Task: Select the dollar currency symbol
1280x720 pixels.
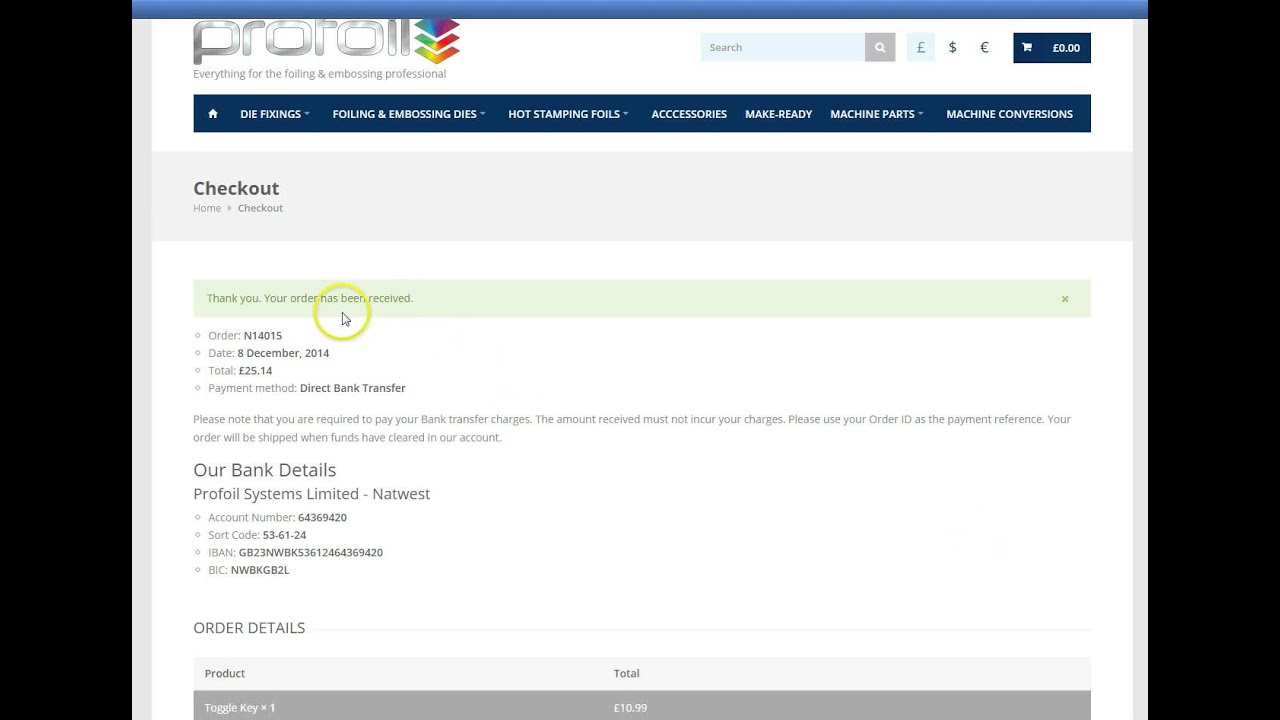Action: (952, 47)
